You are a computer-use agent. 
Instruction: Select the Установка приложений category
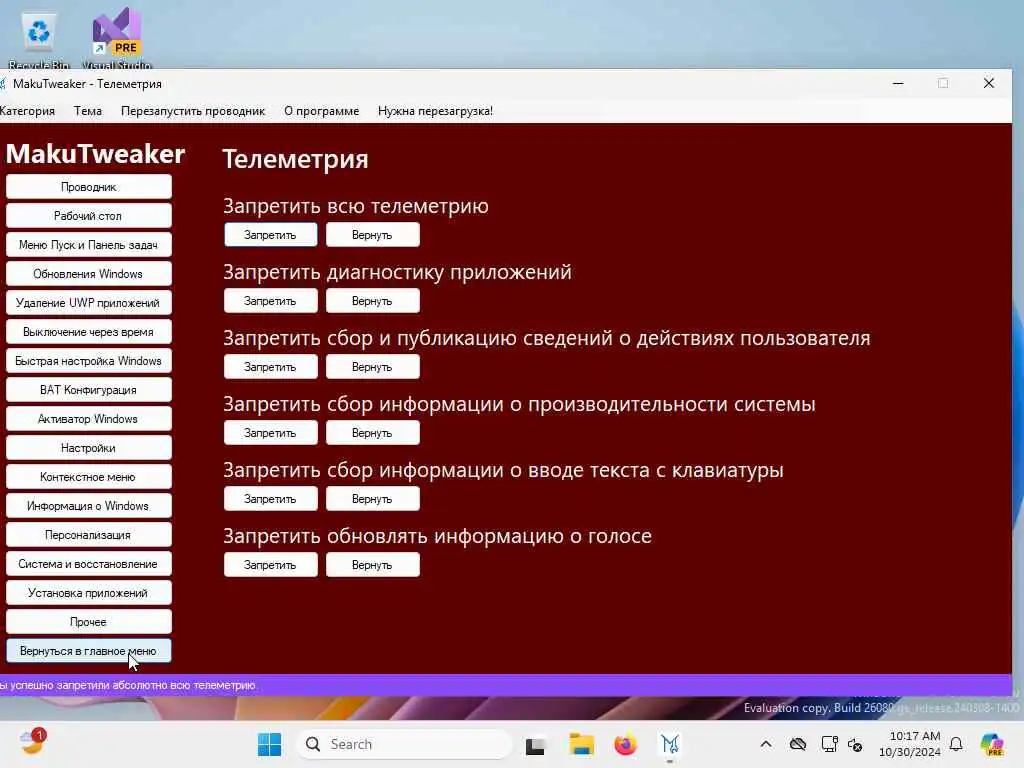tap(89, 593)
